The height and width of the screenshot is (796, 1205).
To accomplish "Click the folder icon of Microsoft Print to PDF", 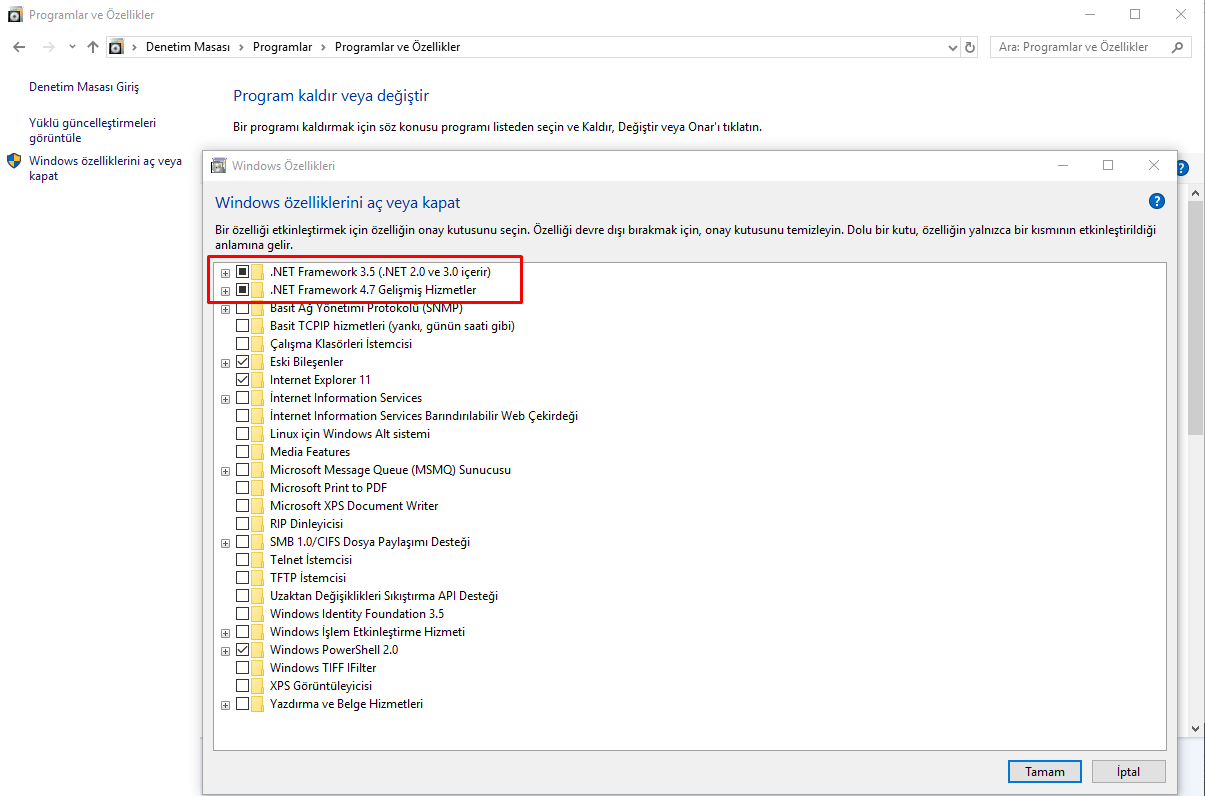I will click(258, 488).
